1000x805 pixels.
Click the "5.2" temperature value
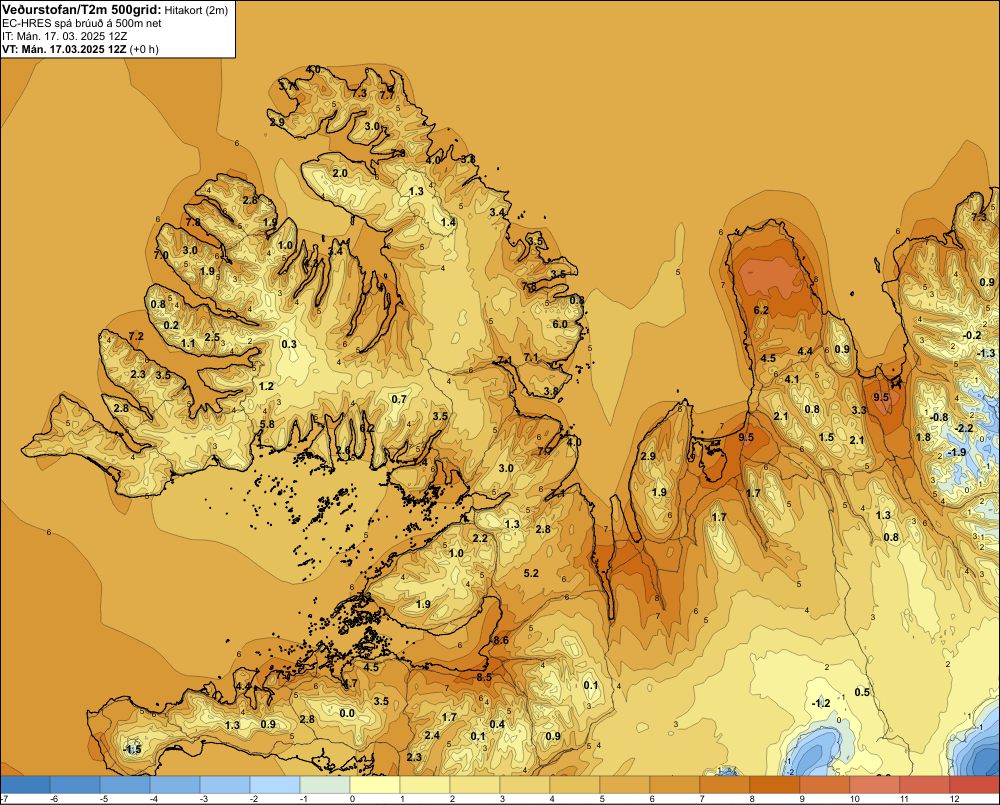[x=531, y=573]
